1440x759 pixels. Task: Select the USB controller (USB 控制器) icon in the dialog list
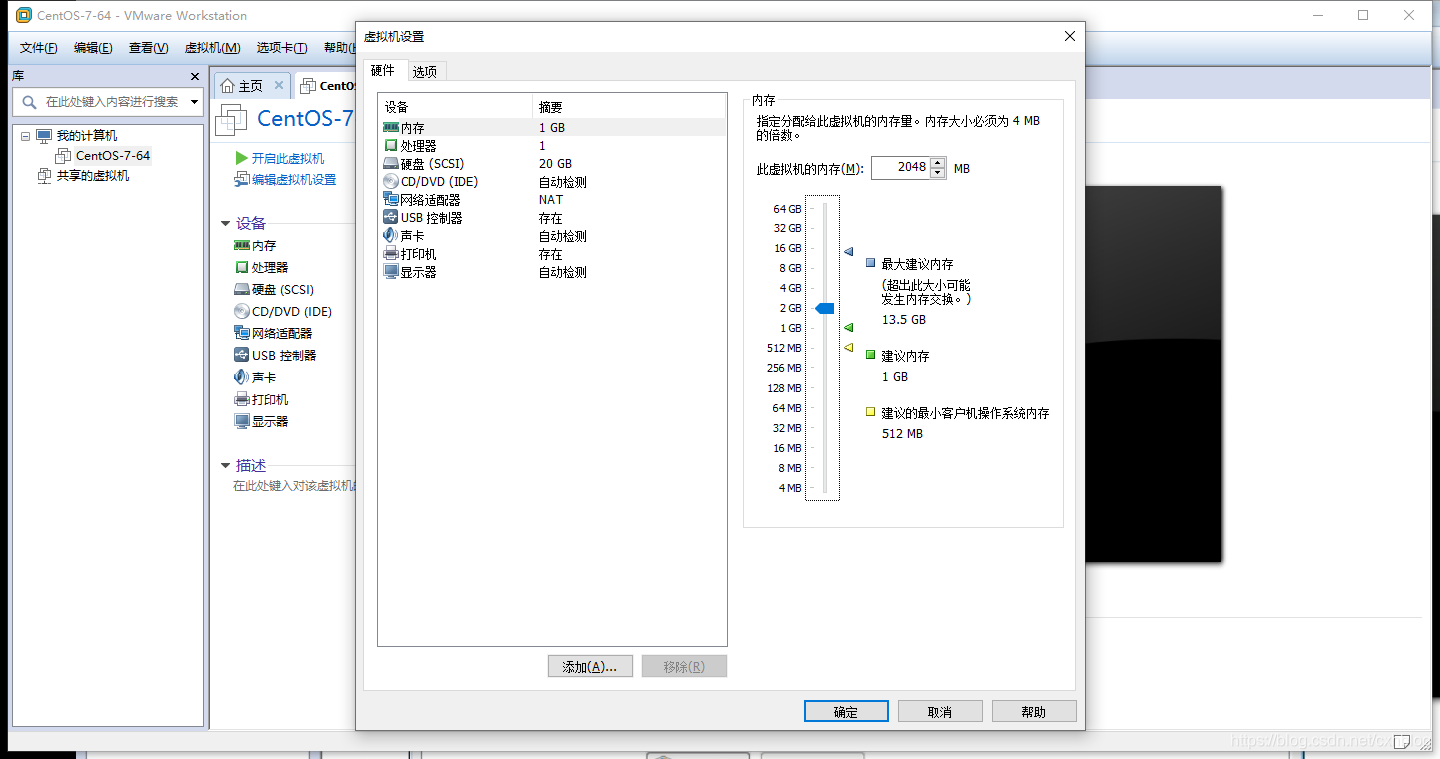(391, 218)
